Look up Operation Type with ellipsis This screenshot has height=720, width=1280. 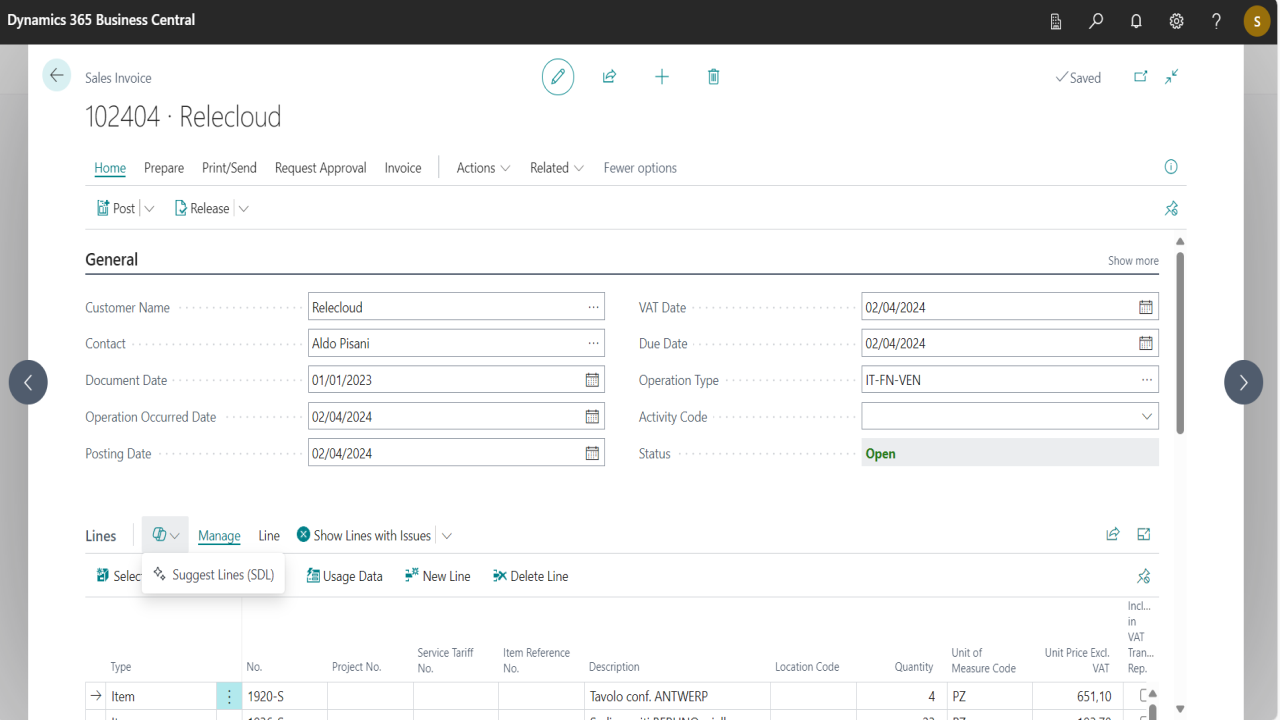[1146, 380]
